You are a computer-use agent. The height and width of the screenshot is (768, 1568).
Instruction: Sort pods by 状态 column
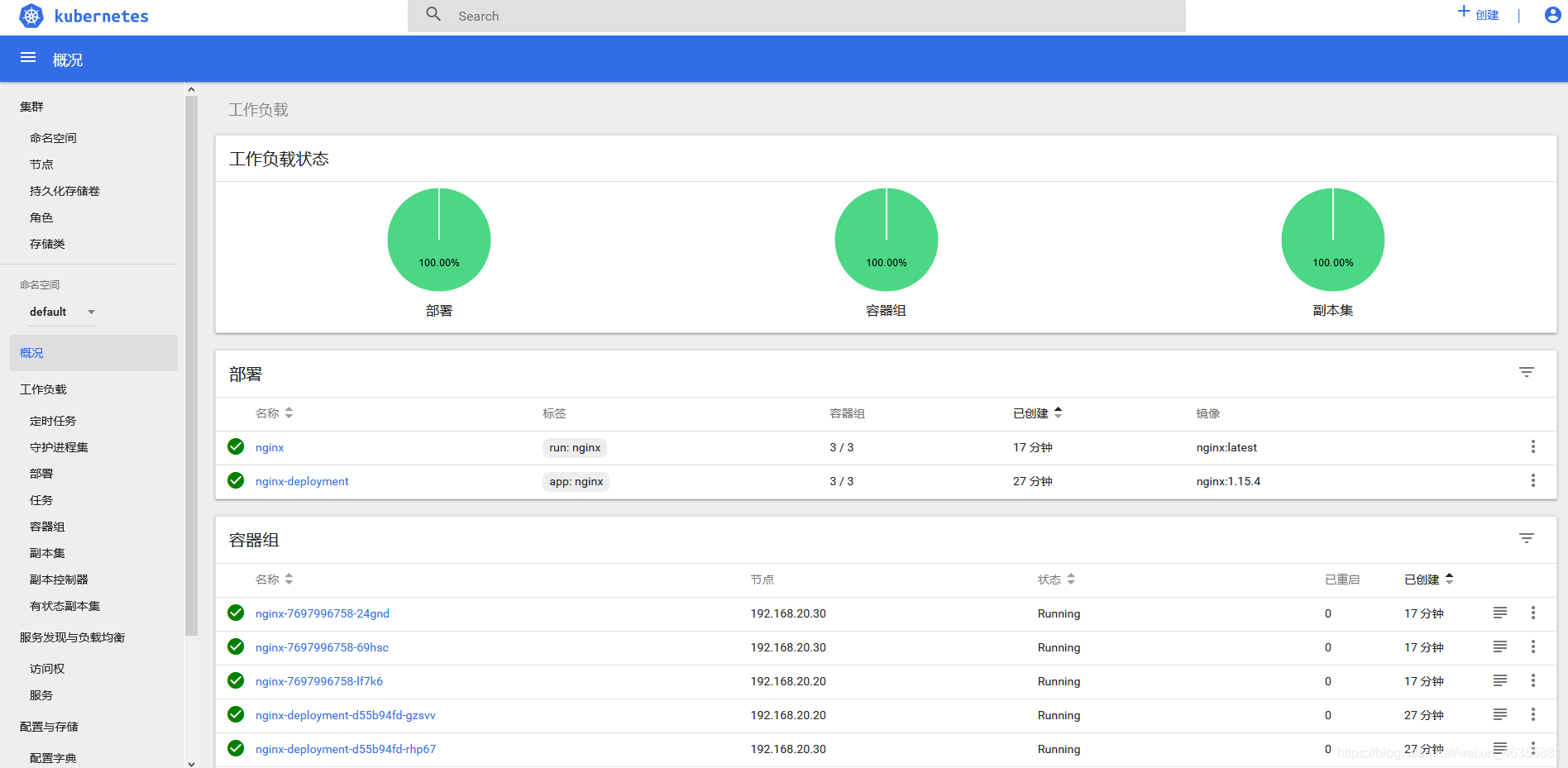coord(1056,580)
